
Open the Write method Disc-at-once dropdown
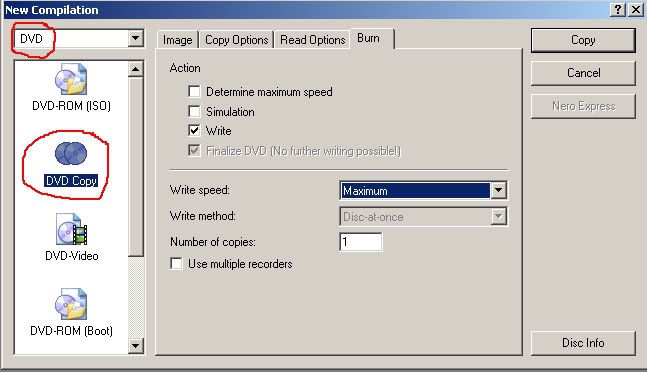click(x=498, y=217)
